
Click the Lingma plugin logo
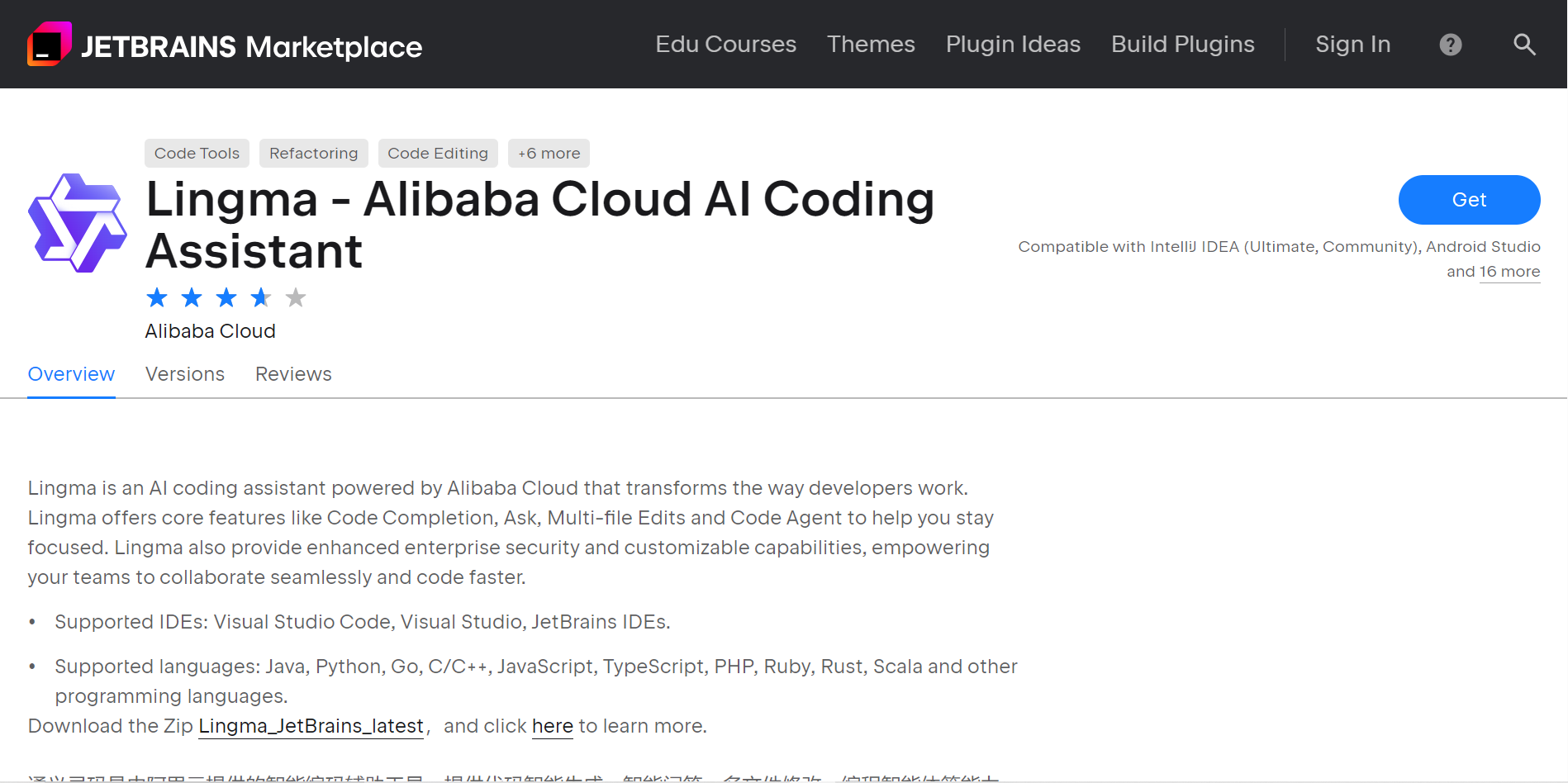coord(78,223)
